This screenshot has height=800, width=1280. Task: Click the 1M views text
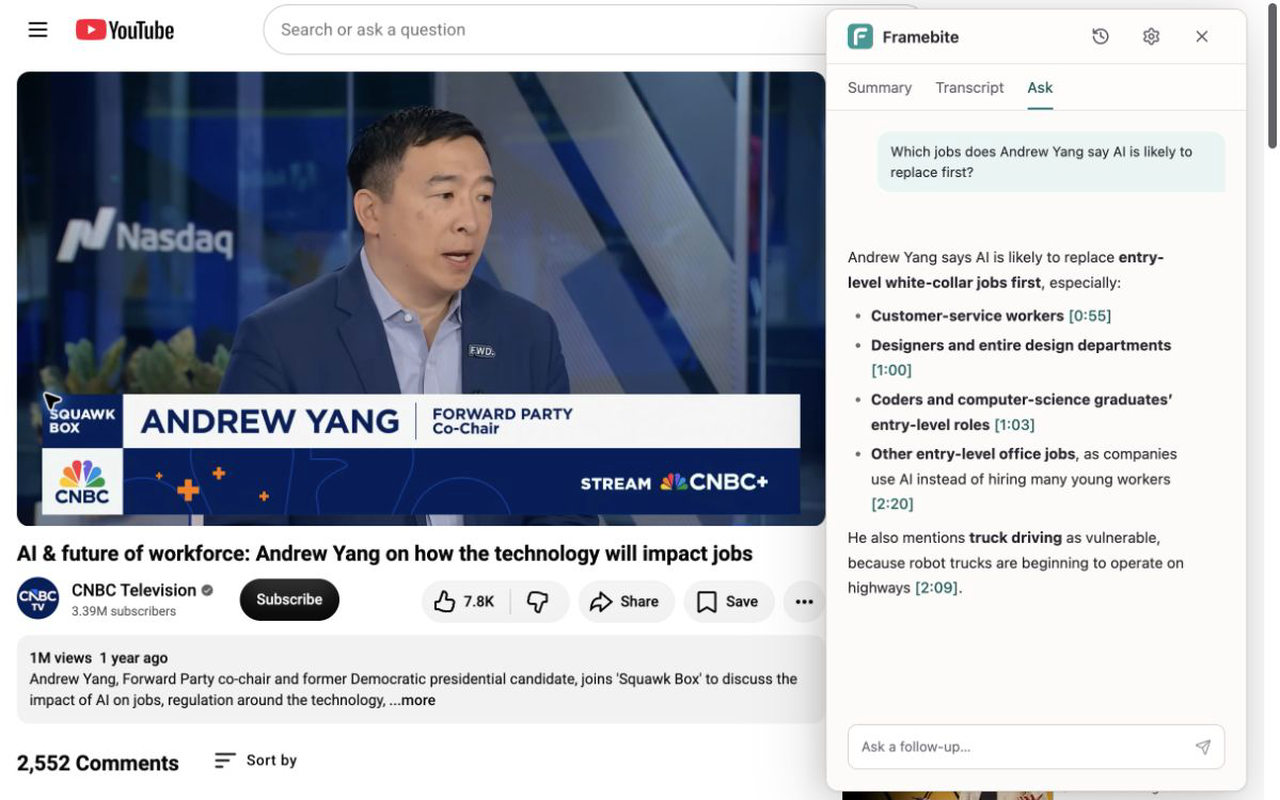point(60,658)
